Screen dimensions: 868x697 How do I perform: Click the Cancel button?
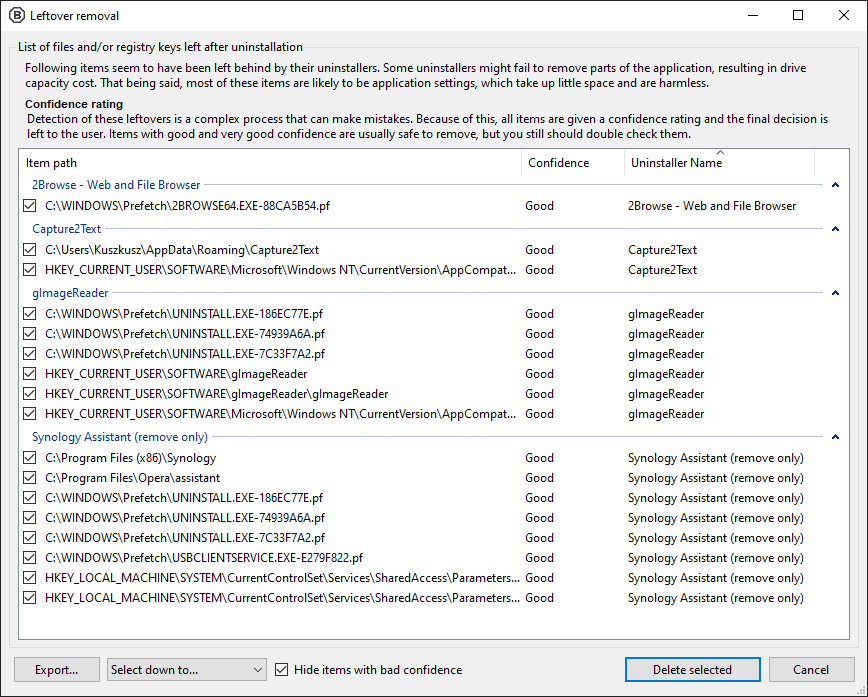[x=811, y=670]
